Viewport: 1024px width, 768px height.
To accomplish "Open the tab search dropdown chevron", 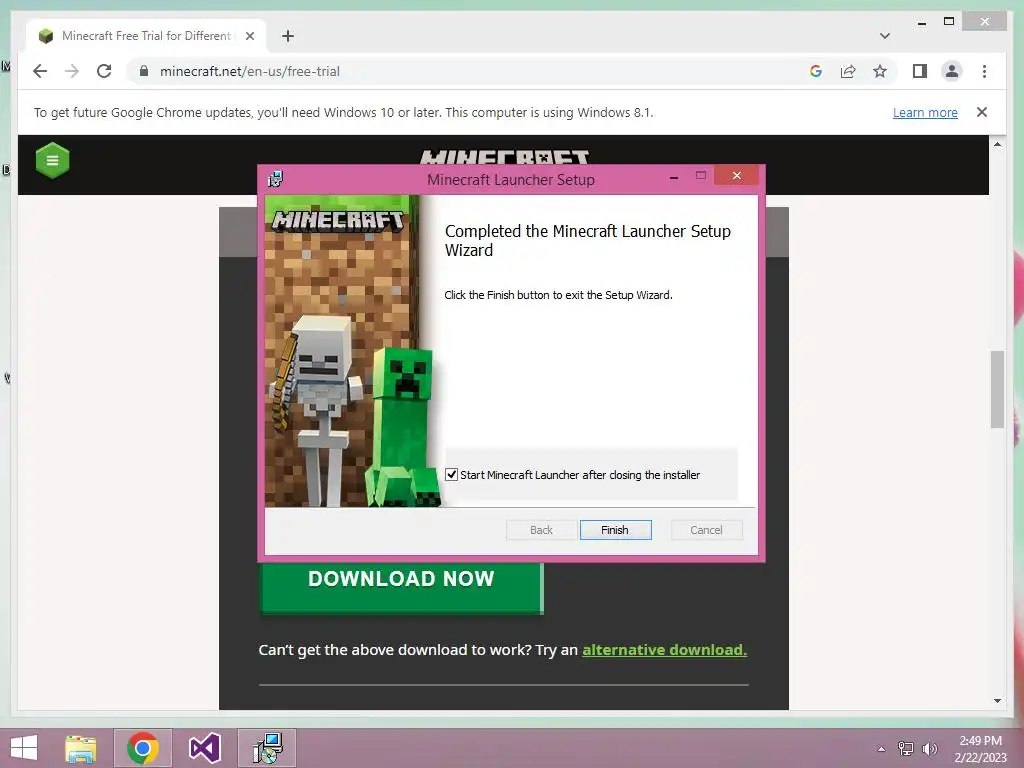I will click(x=885, y=36).
